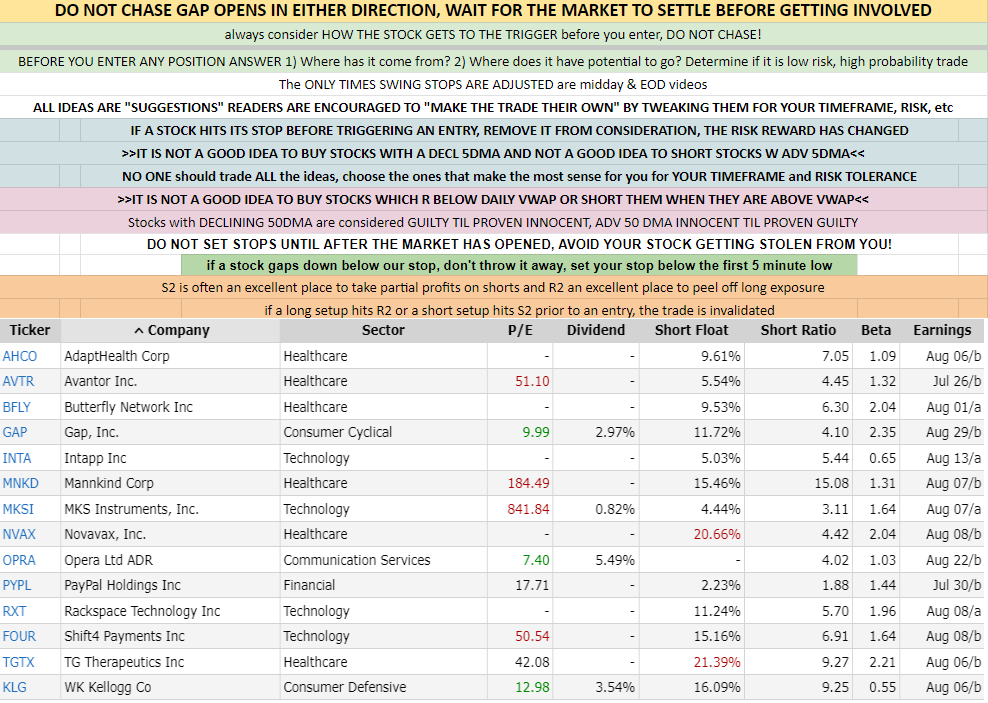Open the TGTX ticker link
Viewport: 988px width, 703px height.
point(18,662)
